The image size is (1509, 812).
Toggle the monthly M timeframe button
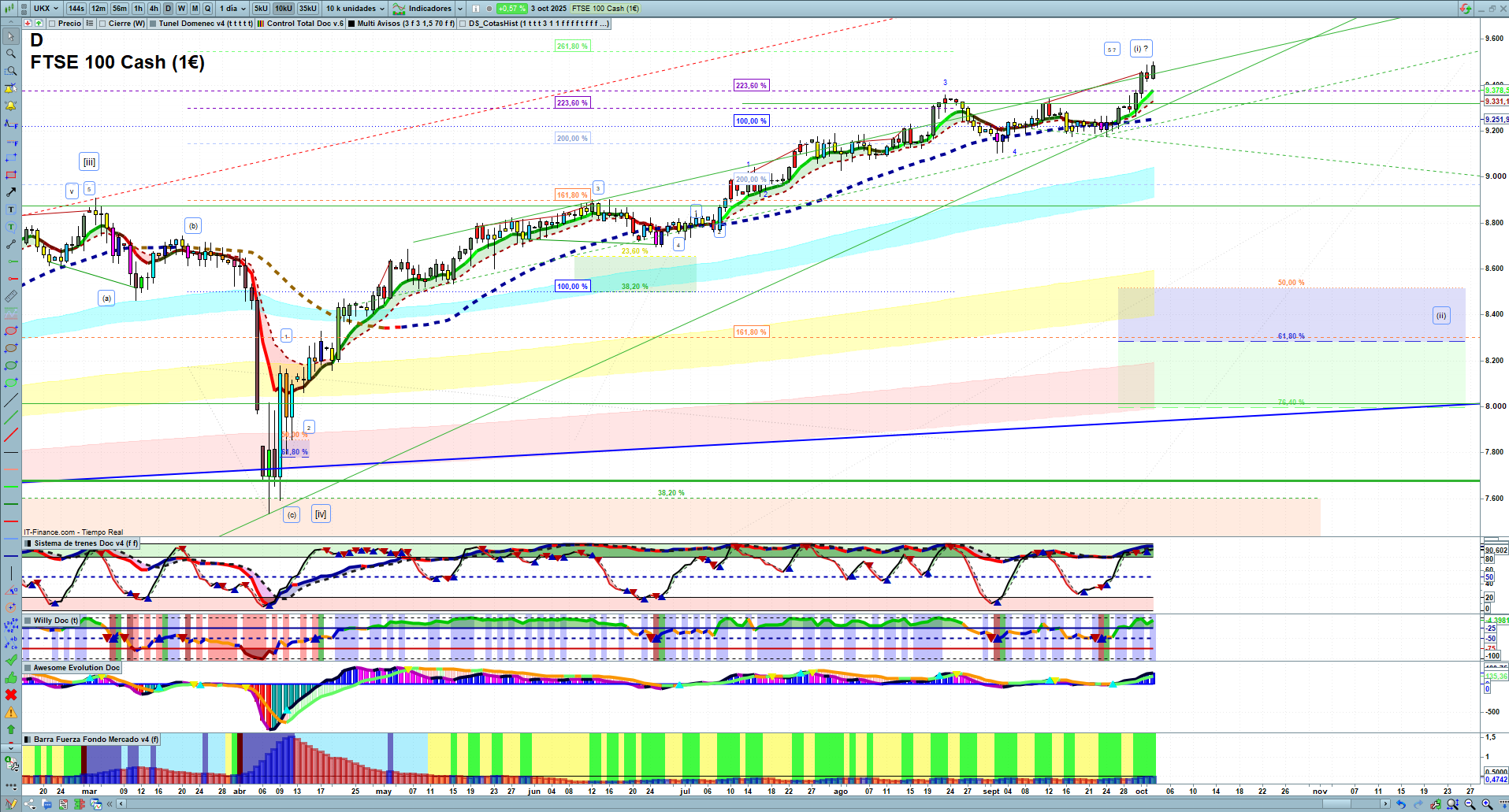point(195,9)
